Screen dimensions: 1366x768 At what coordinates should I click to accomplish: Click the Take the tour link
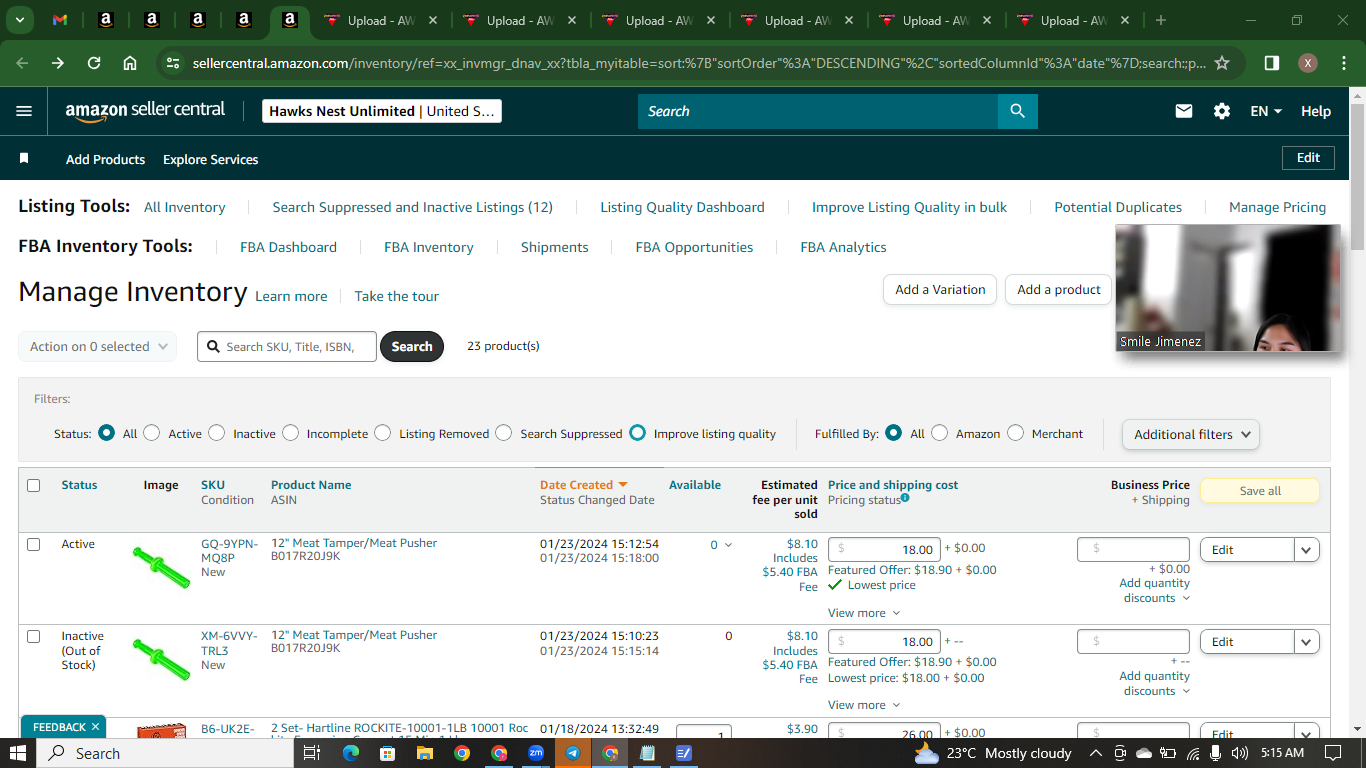point(396,296)
